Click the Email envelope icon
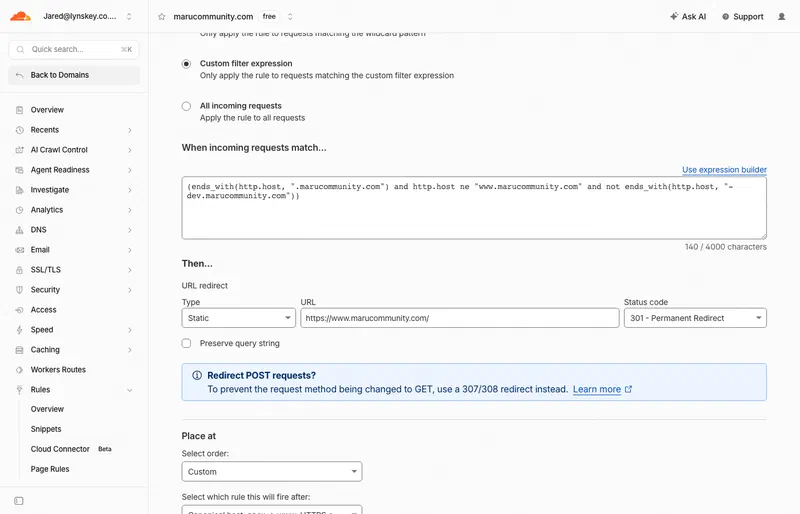This screenshot has height=514, width=800. 19,250
